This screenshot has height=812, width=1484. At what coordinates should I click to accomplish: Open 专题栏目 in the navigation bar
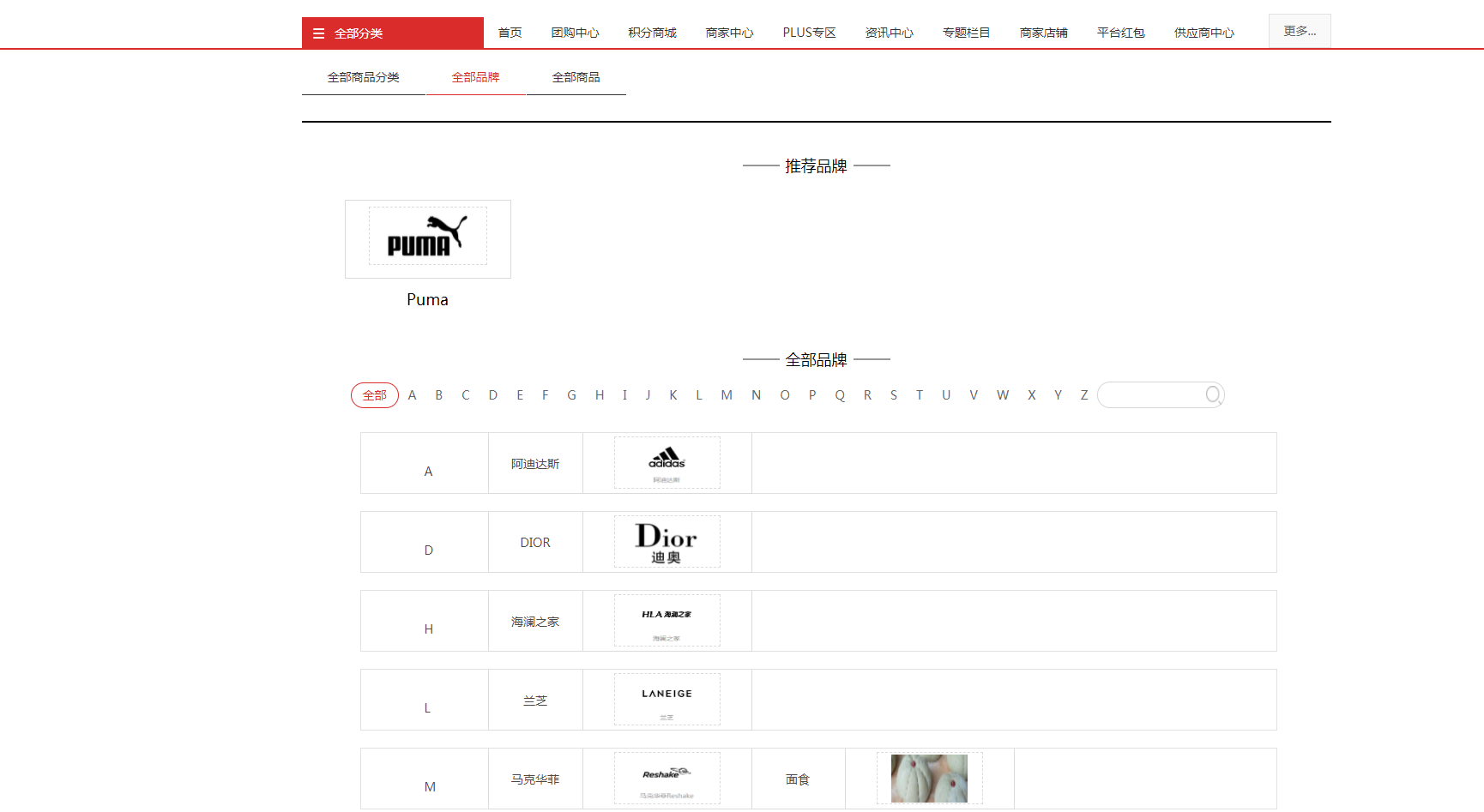coord(966,33)
